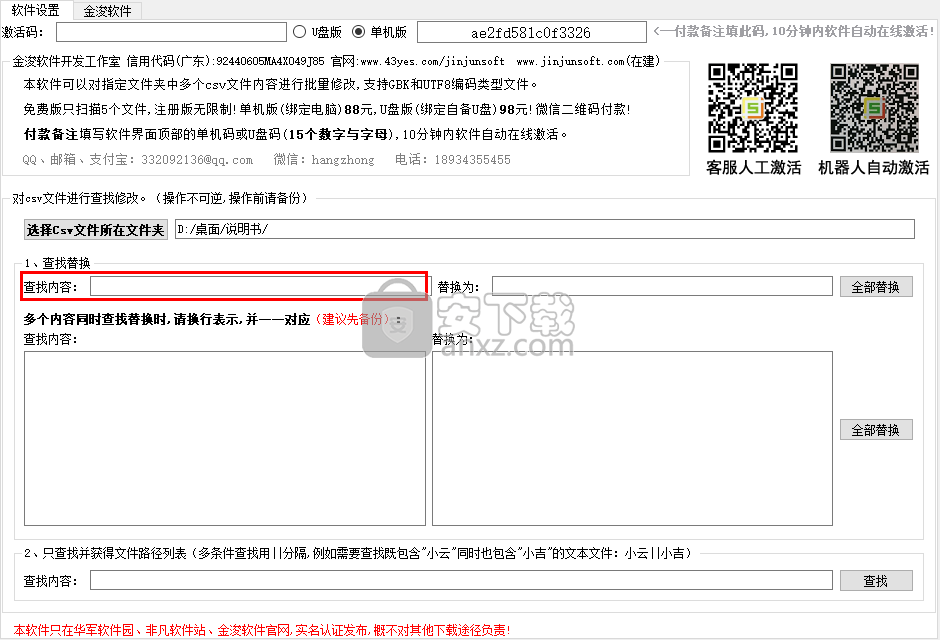
Task: Click the 查找 button
Action: tap(876, 581)
